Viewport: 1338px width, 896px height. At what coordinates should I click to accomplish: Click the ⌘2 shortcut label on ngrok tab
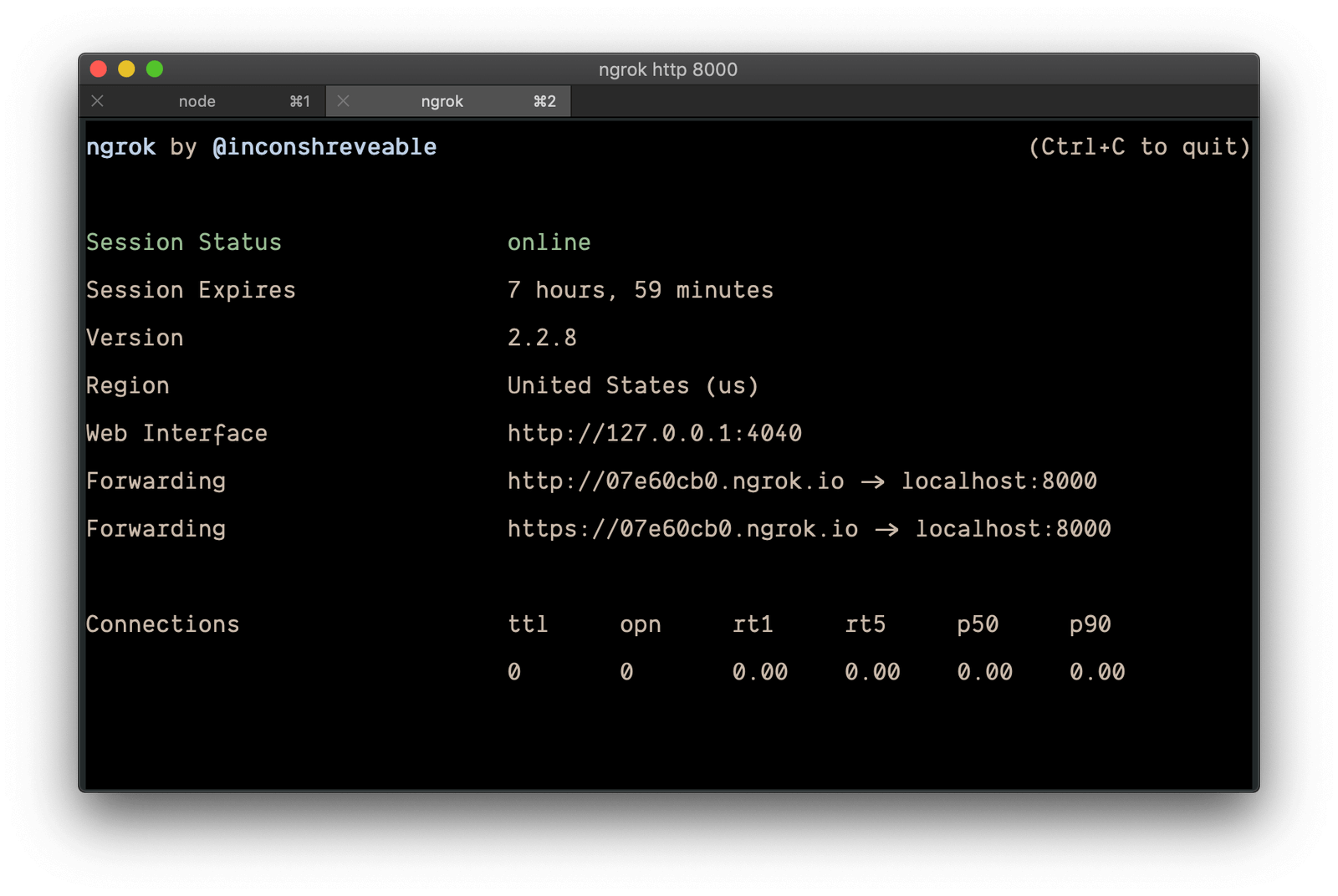[544, 101]
